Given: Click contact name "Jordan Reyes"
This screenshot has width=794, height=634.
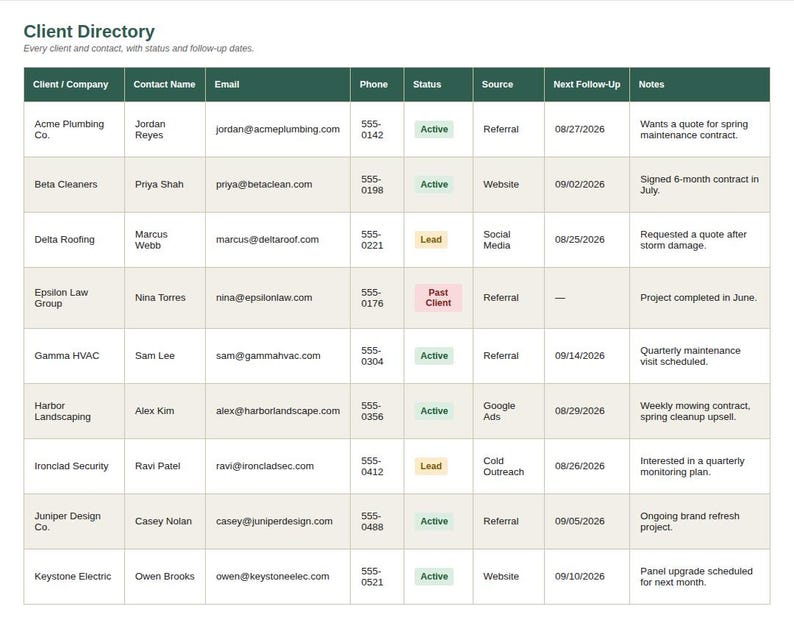Looking at the screenshot, I should (150, 130).
